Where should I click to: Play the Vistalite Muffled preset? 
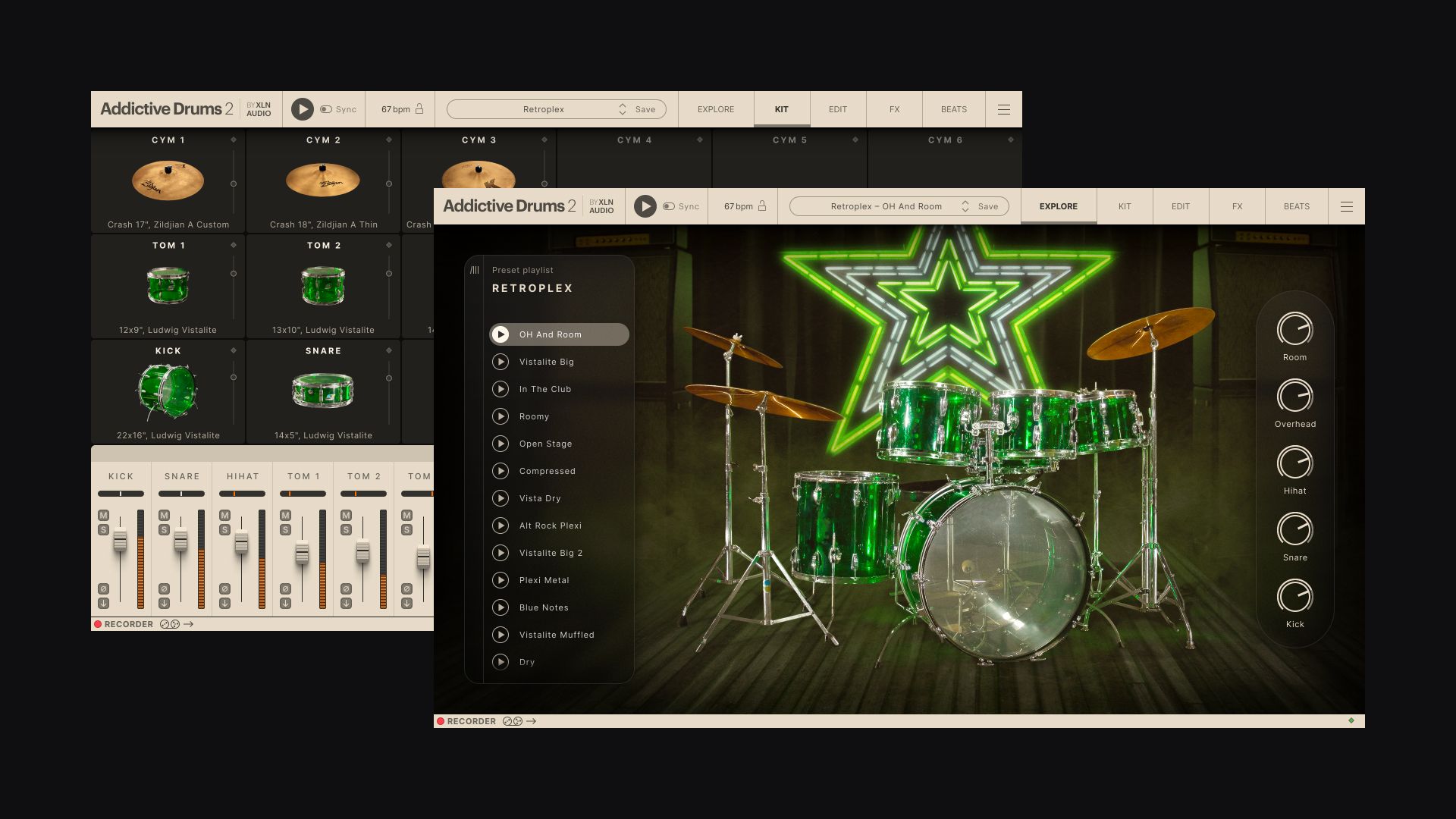[x=500, y=635]
